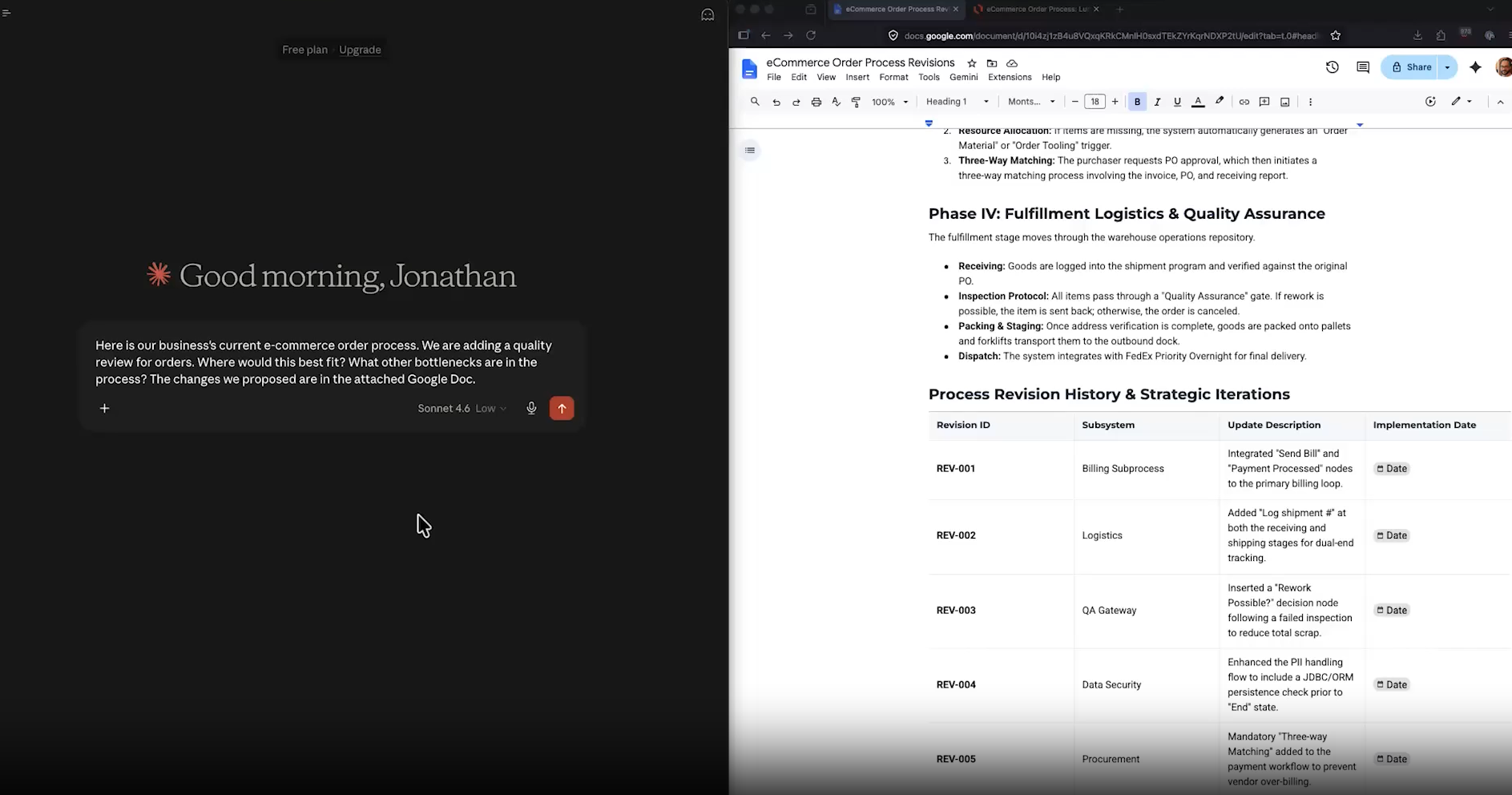Select the Paint format tool

[x=856, y=102]
